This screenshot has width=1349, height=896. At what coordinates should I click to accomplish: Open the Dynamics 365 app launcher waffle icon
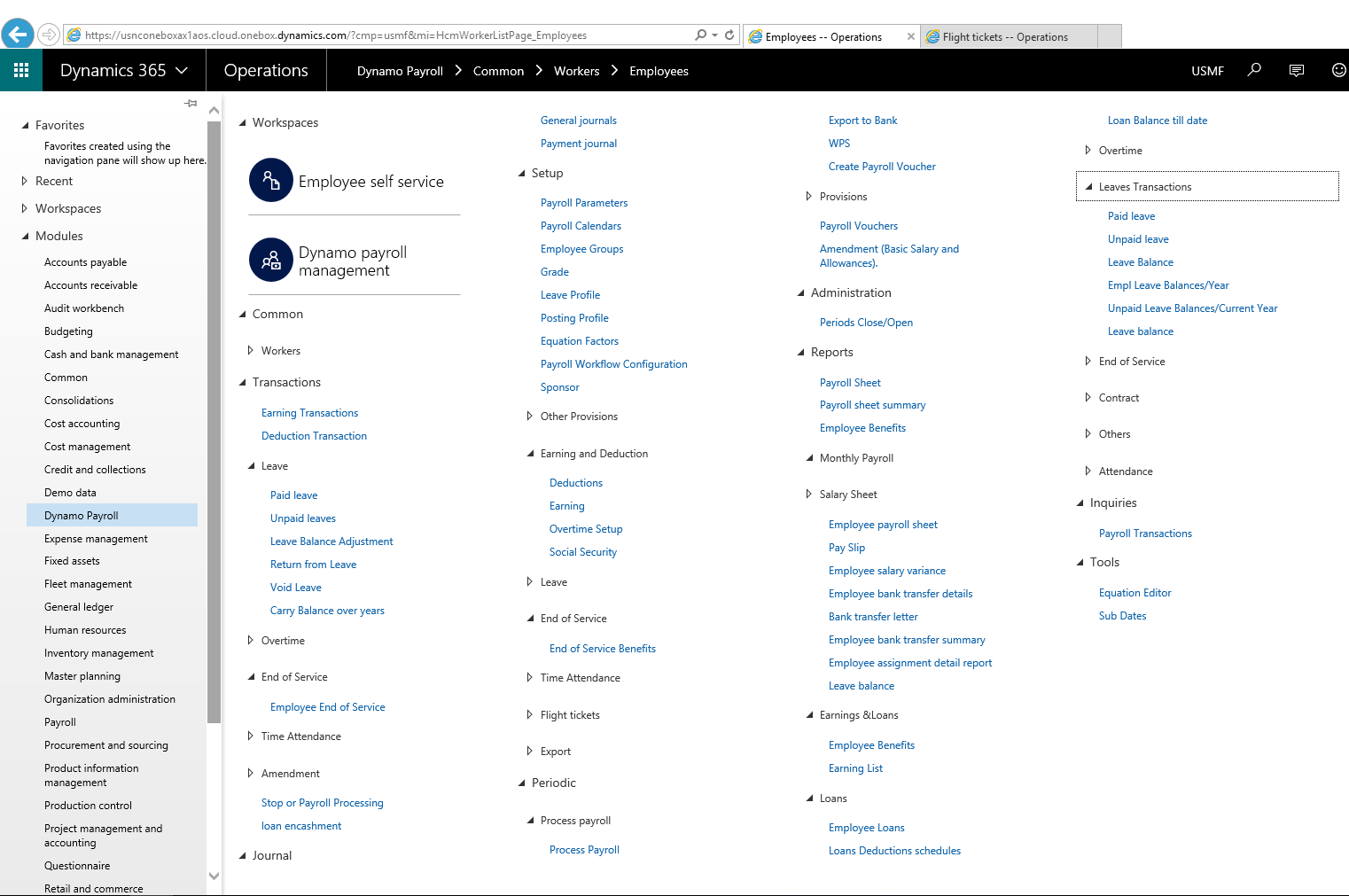pos(21,70)
